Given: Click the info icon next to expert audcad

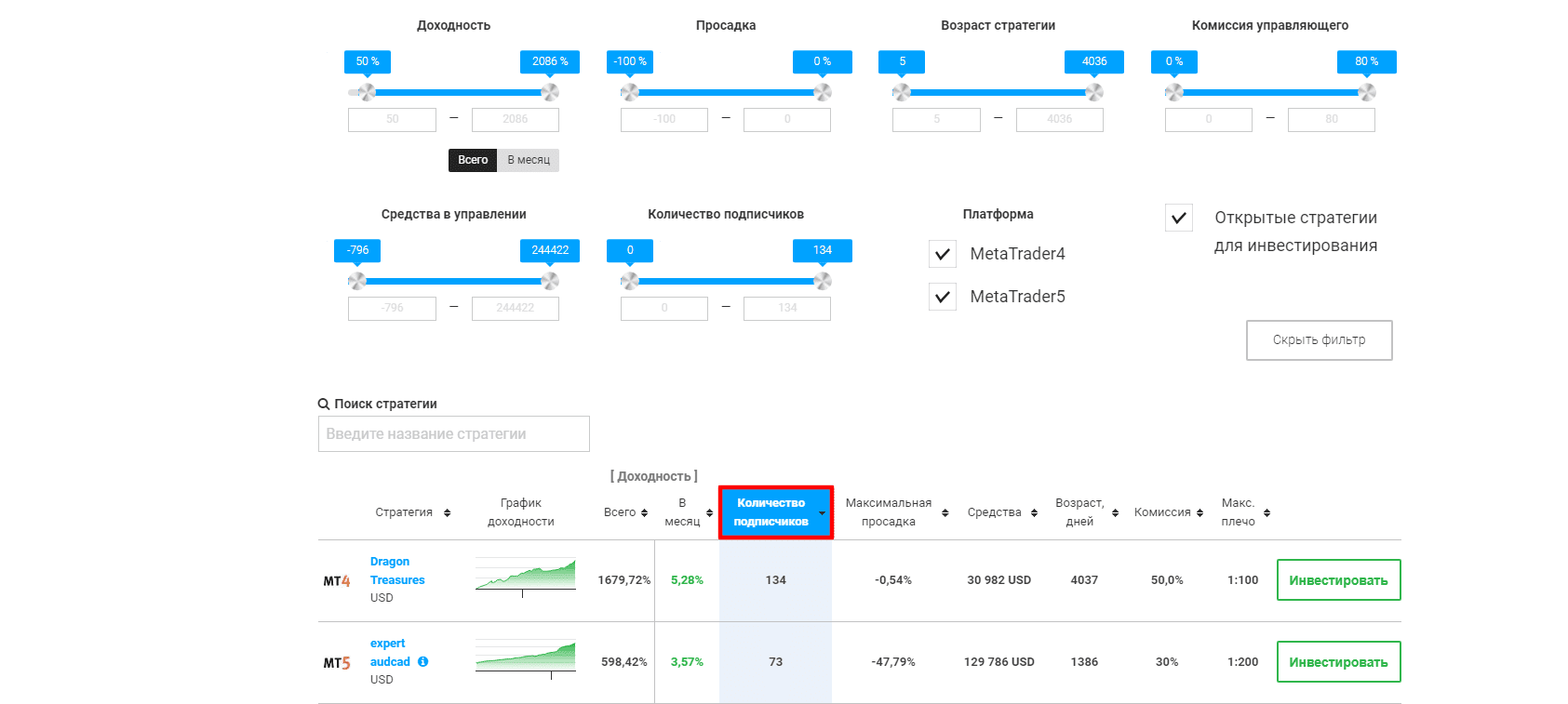Looking at the screenshot, I should pyautogui.click(x=423, y=662).
